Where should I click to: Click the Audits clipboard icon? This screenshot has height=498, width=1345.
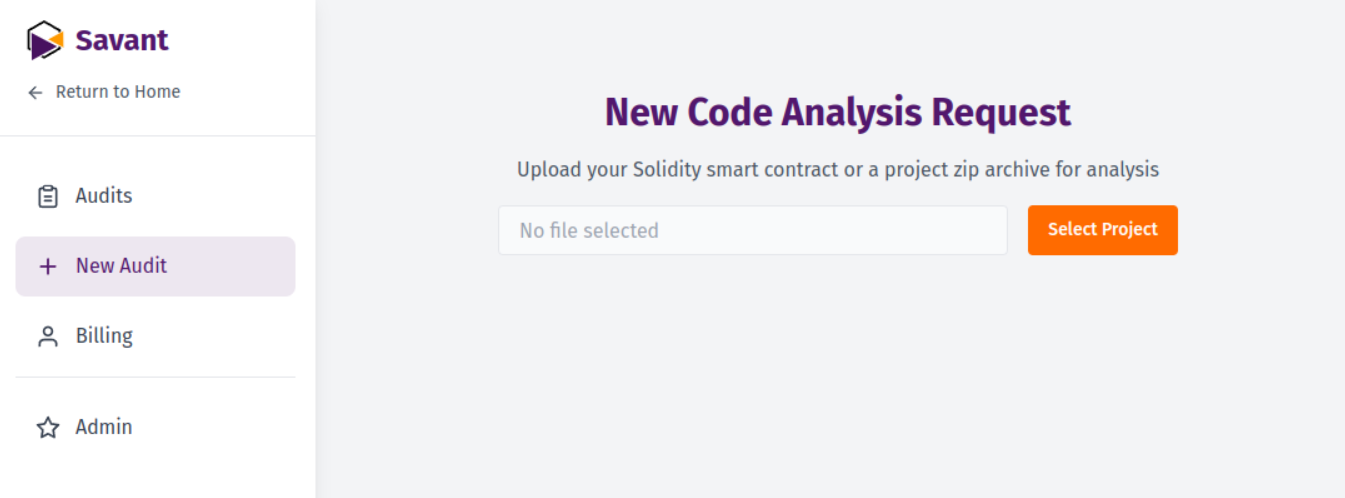point(47,197)
